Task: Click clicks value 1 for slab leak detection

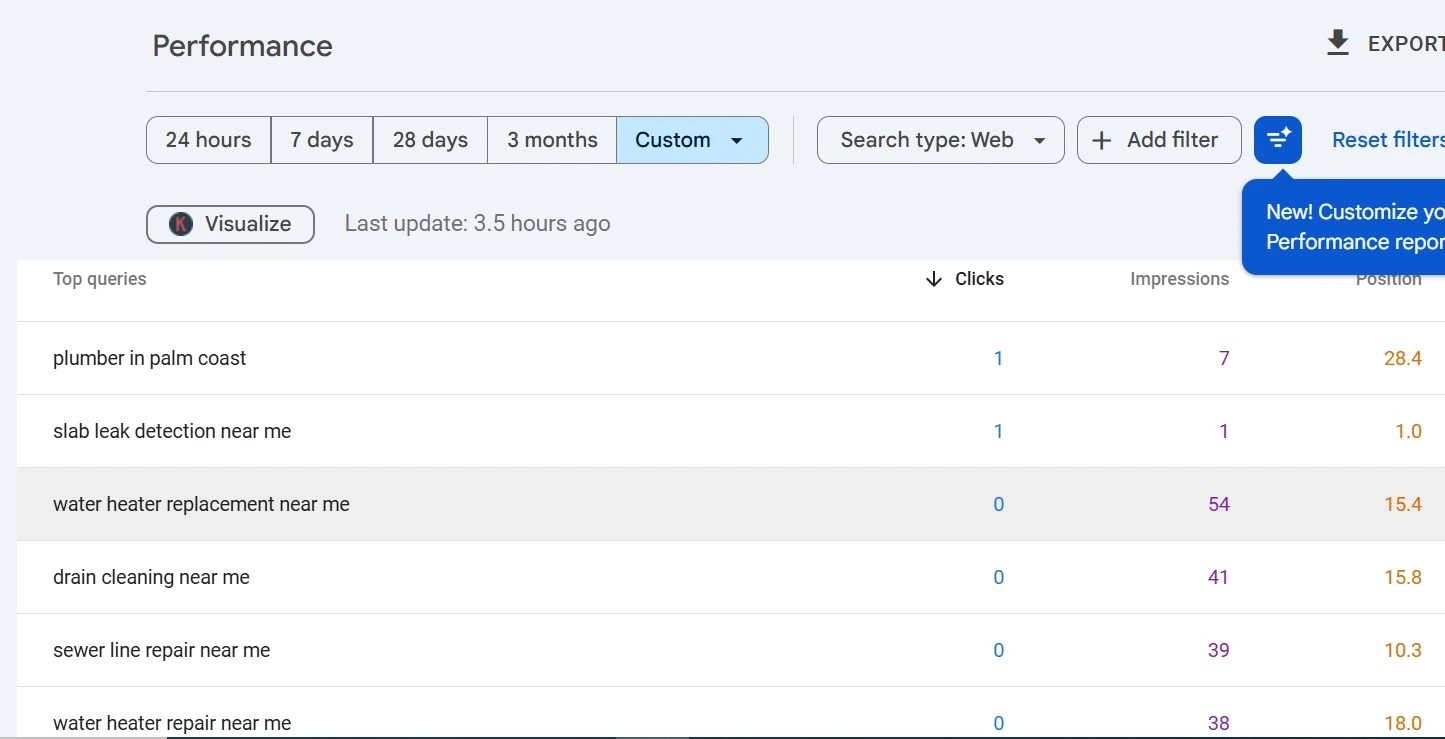Action: click(998, 431)
